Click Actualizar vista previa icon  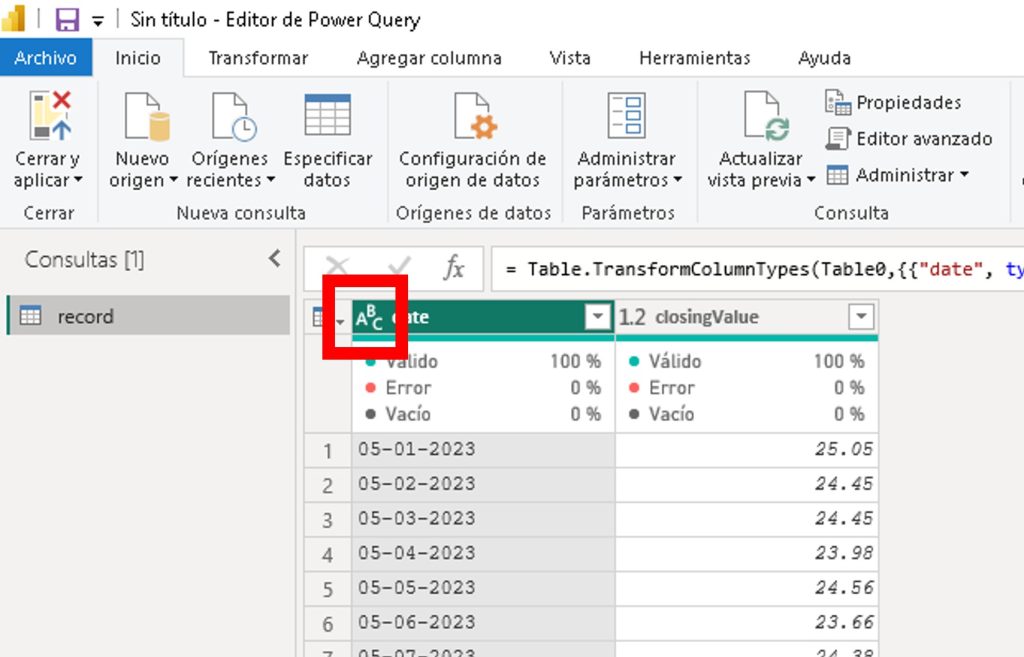(x=762, y=115)
